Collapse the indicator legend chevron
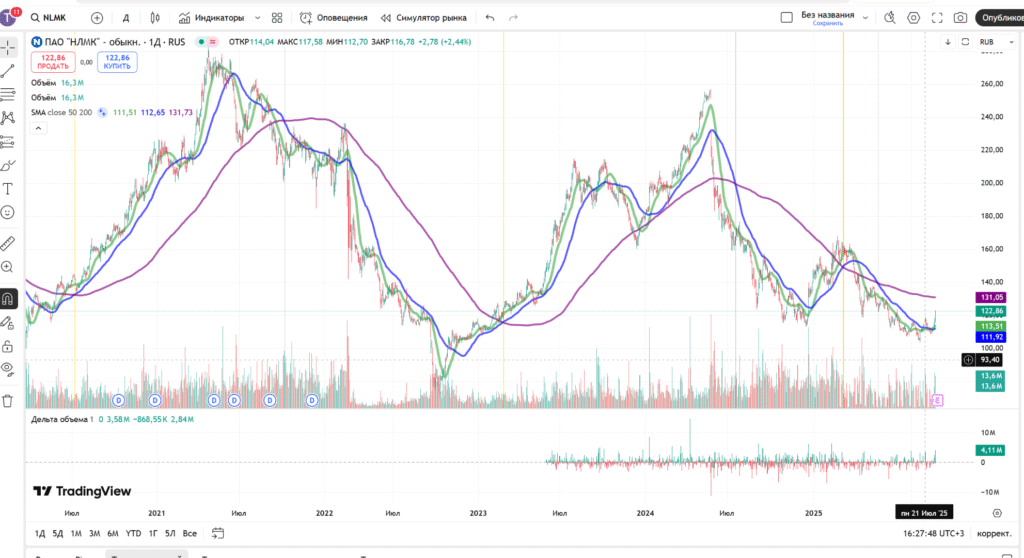1024x558 pixels. (x=39, y=128)
